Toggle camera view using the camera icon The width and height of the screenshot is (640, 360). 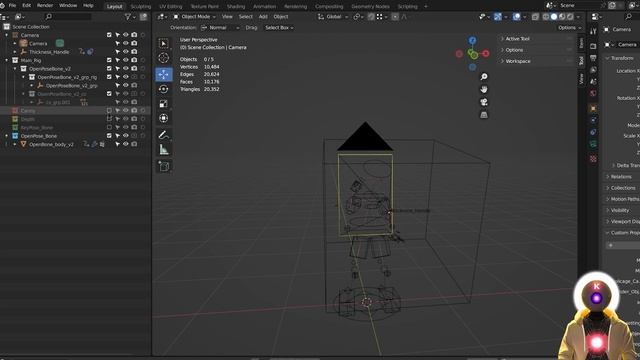pos(484,102)
